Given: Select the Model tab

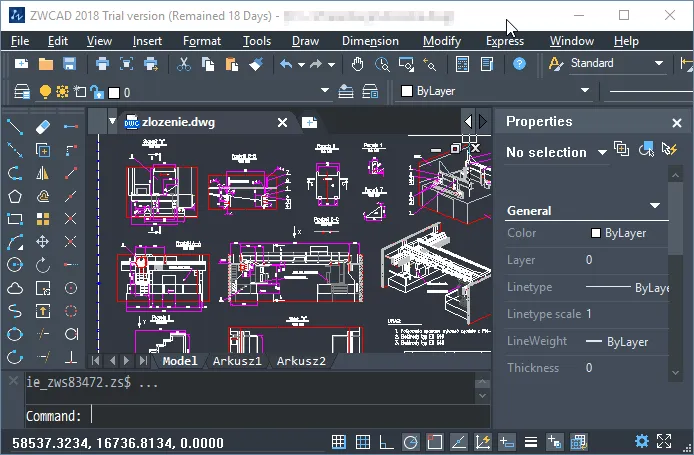Looking at the screenshot, I should (180, 361).
